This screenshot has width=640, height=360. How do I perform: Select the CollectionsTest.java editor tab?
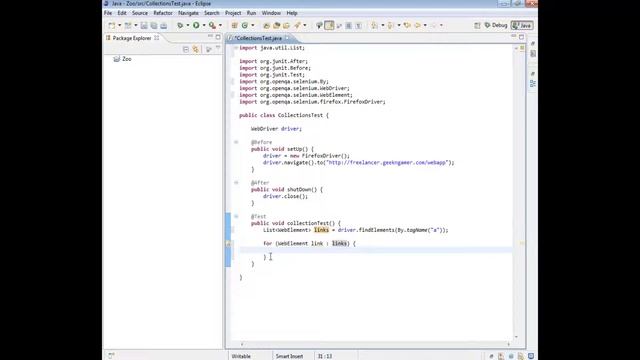[x=258, y=38]
